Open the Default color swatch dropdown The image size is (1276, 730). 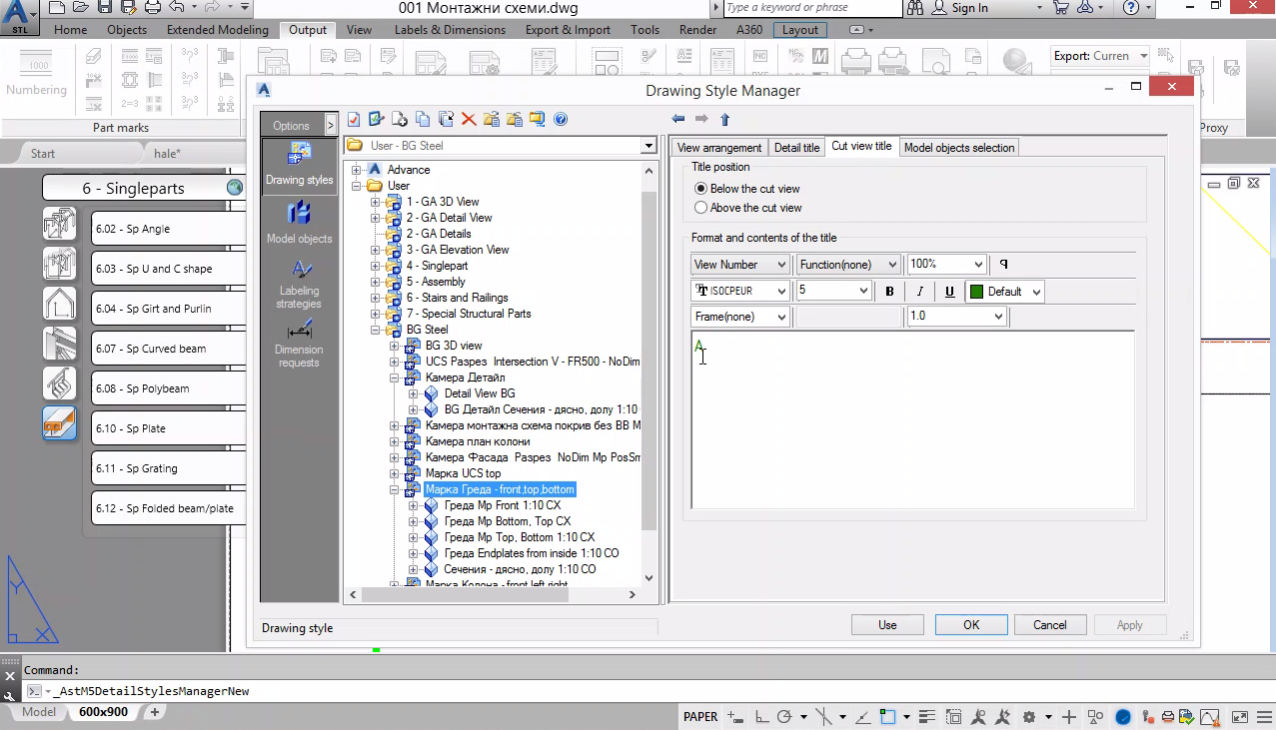[x=1005, y=291]
